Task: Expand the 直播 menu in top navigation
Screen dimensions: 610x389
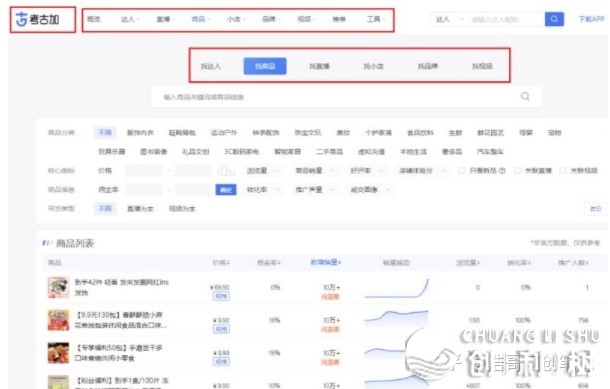Action: click(166, 19)
